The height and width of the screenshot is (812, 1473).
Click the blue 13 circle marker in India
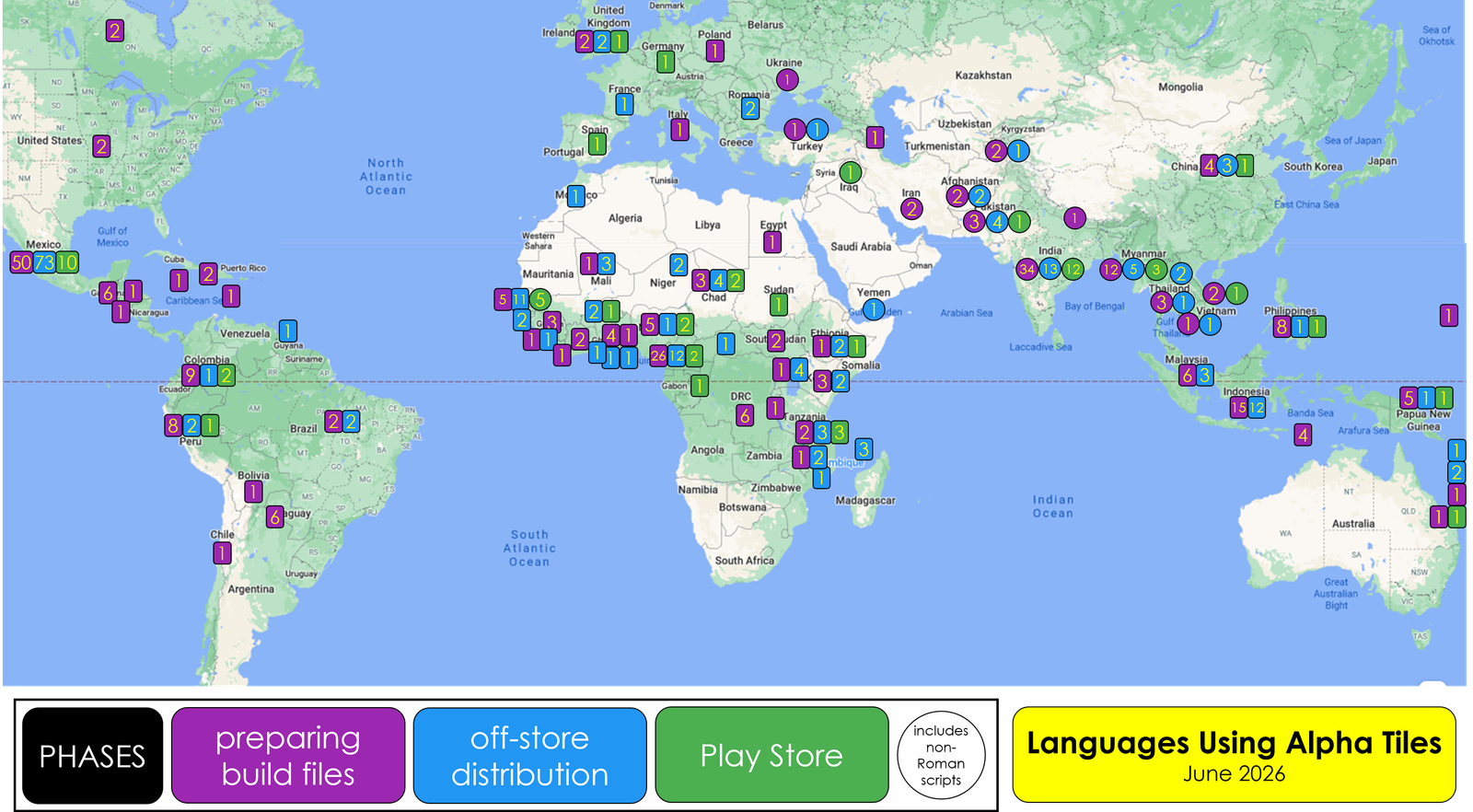click(x=1050, y=269)
